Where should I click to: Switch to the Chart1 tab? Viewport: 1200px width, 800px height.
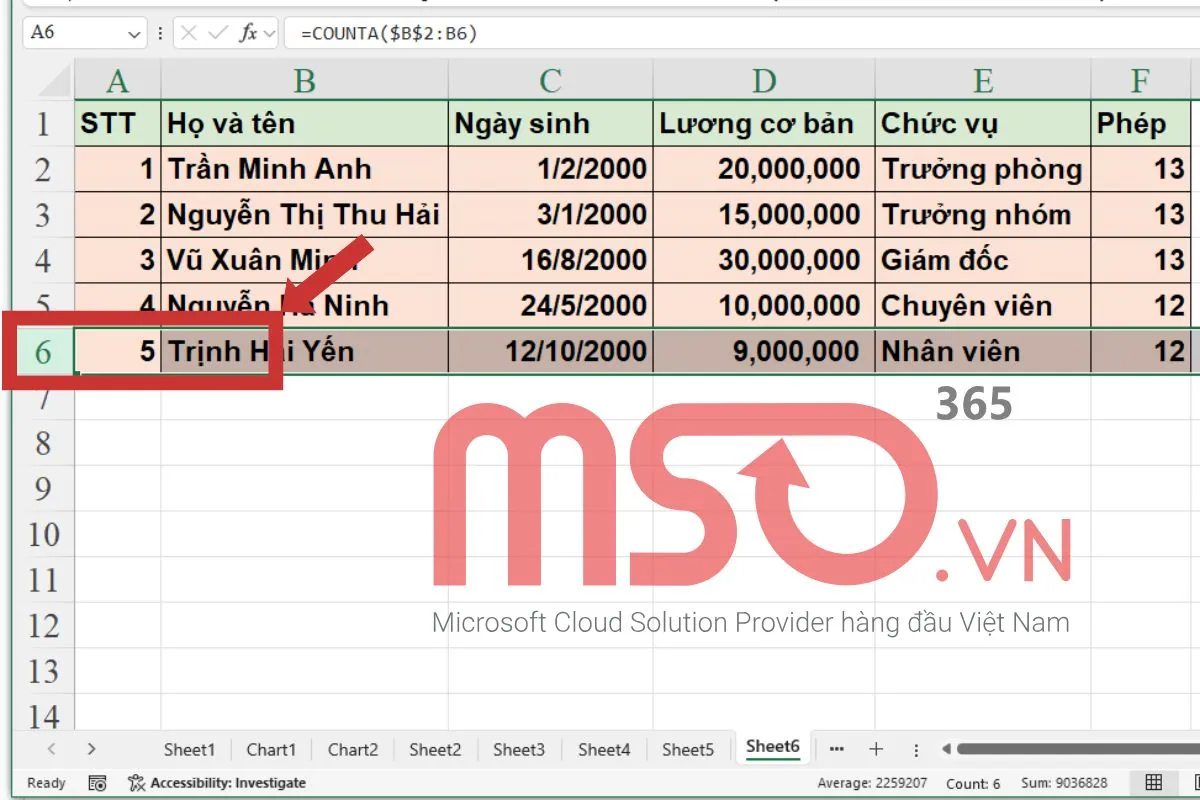click(x=270, y=748)
